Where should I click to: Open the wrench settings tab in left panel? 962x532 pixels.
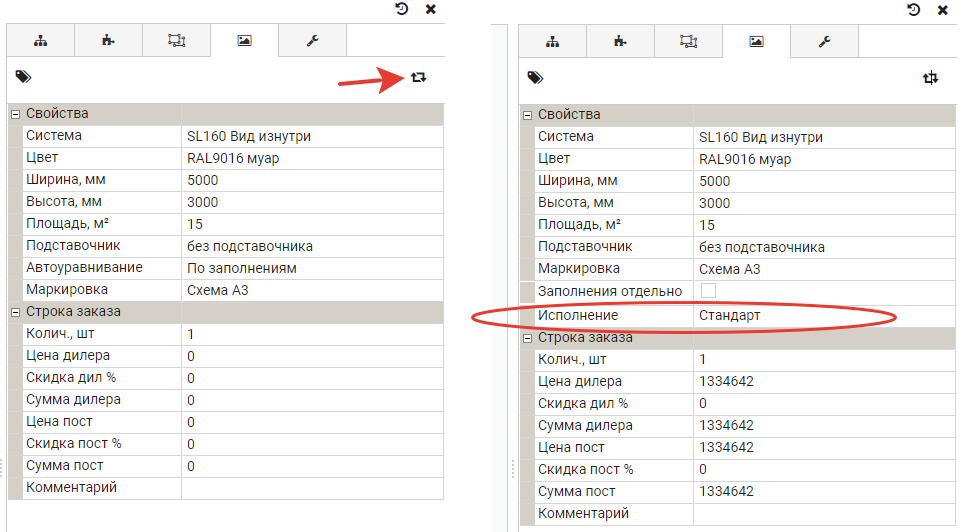pos(312,41)
